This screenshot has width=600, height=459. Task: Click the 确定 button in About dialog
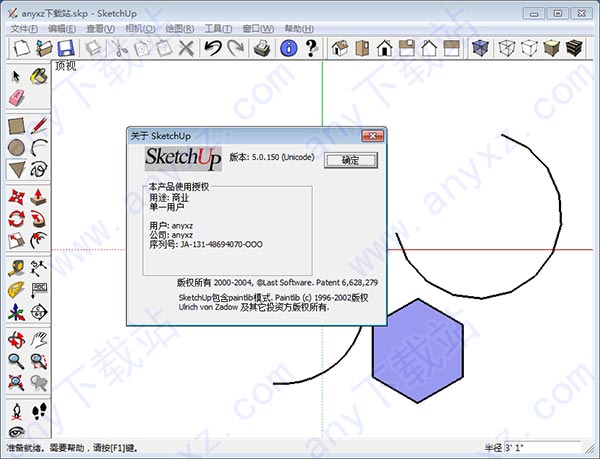[x=351, y=160]
